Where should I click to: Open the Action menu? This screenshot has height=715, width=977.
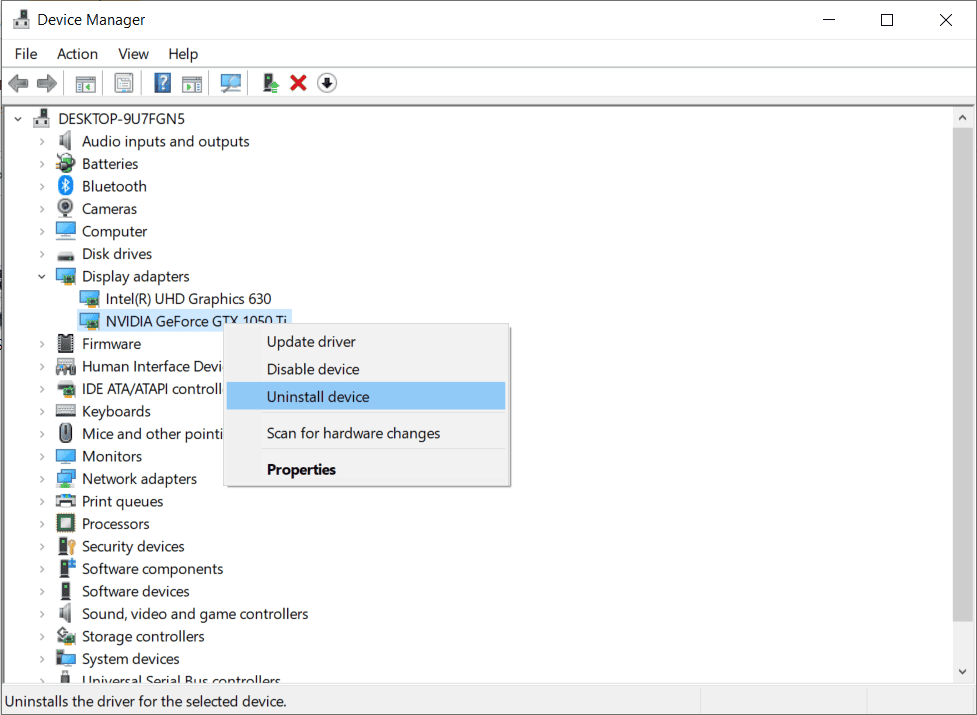pos(77,54)
